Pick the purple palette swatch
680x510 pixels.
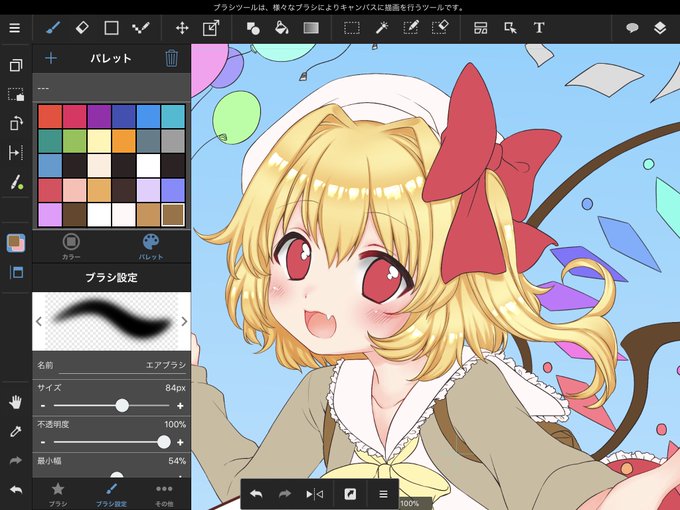99,116
